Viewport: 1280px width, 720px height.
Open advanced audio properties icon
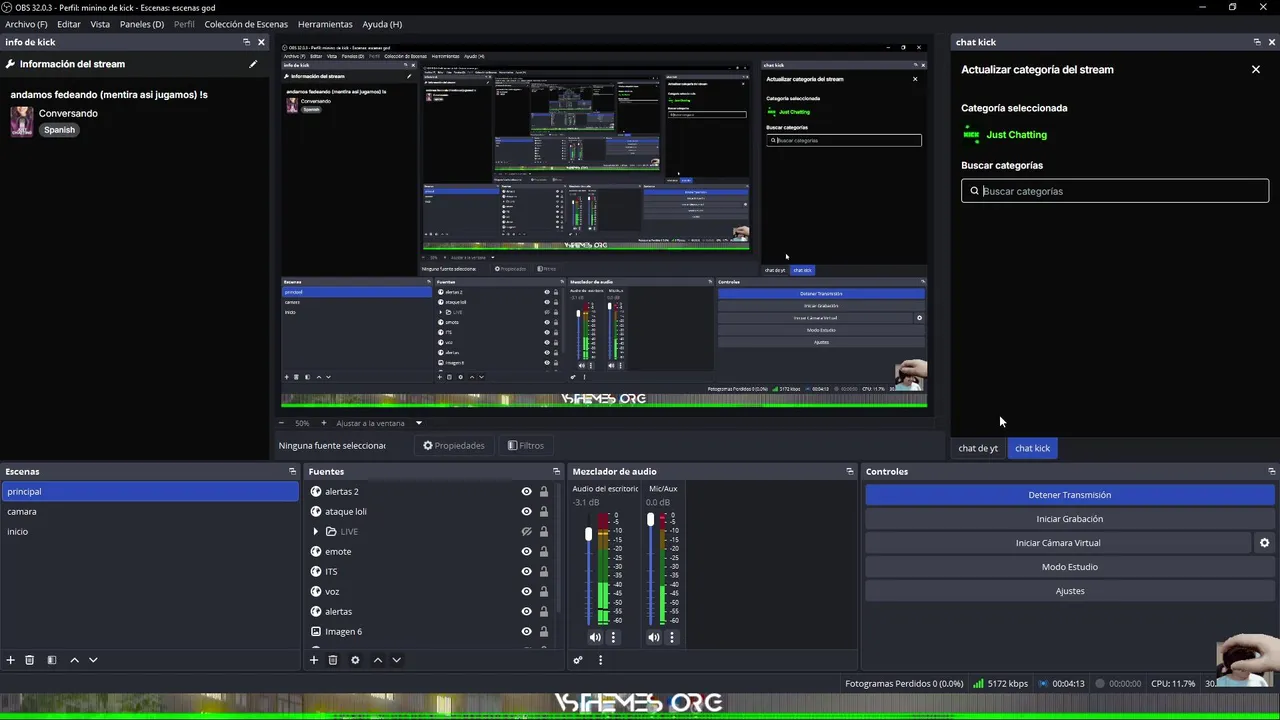578,660
